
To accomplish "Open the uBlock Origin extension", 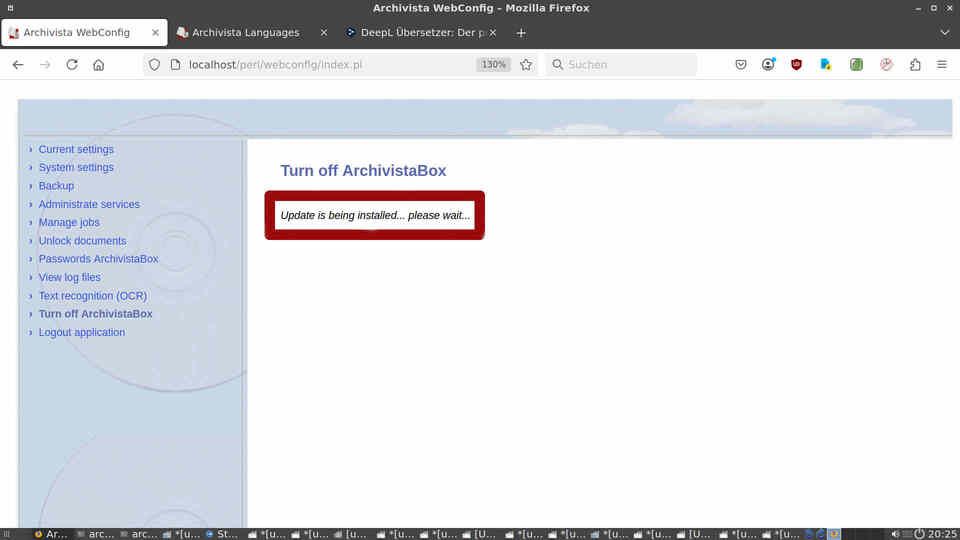I will click(x=796, y=64).
